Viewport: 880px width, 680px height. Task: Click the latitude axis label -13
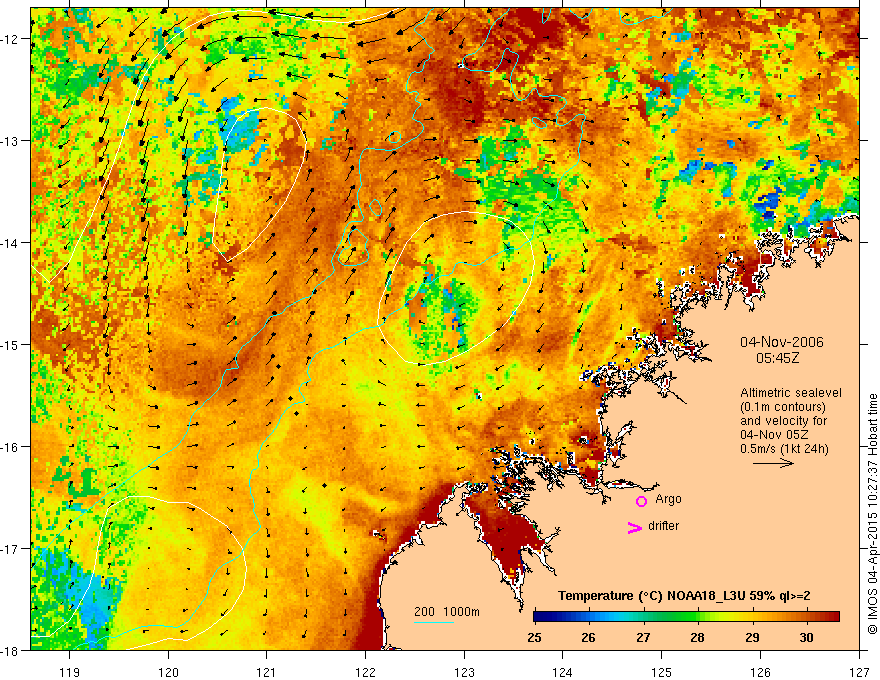(x=10, y=140)
